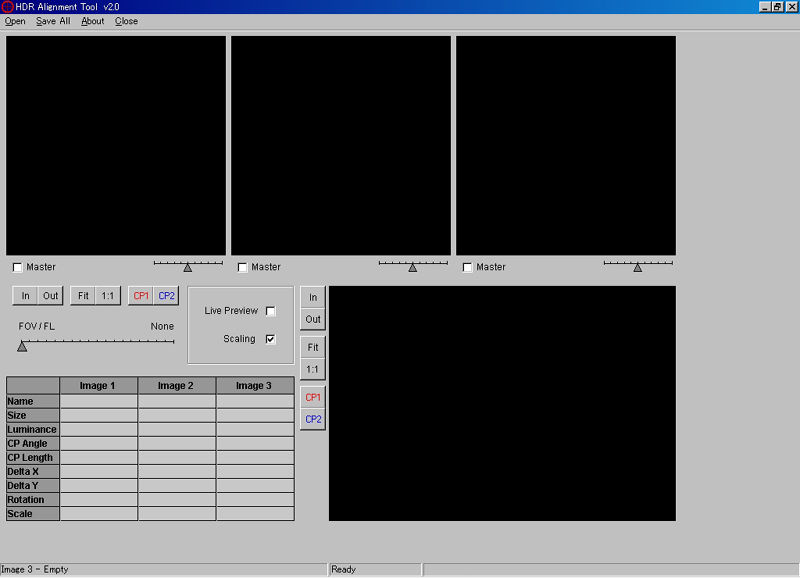The height and width of the screenshot is (578, 800).
Task: Select red CP1 button beside preview pane
Action: click(313, 397)
